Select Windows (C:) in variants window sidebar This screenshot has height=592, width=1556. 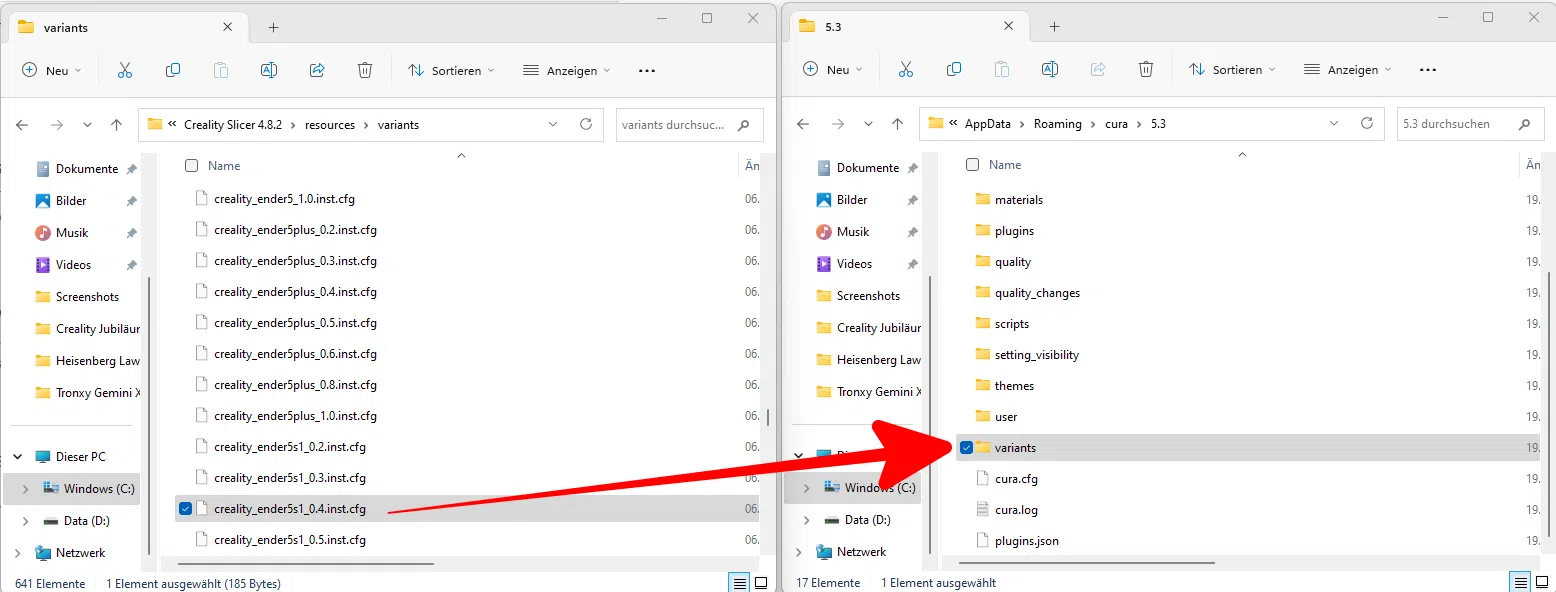[72, 489]
